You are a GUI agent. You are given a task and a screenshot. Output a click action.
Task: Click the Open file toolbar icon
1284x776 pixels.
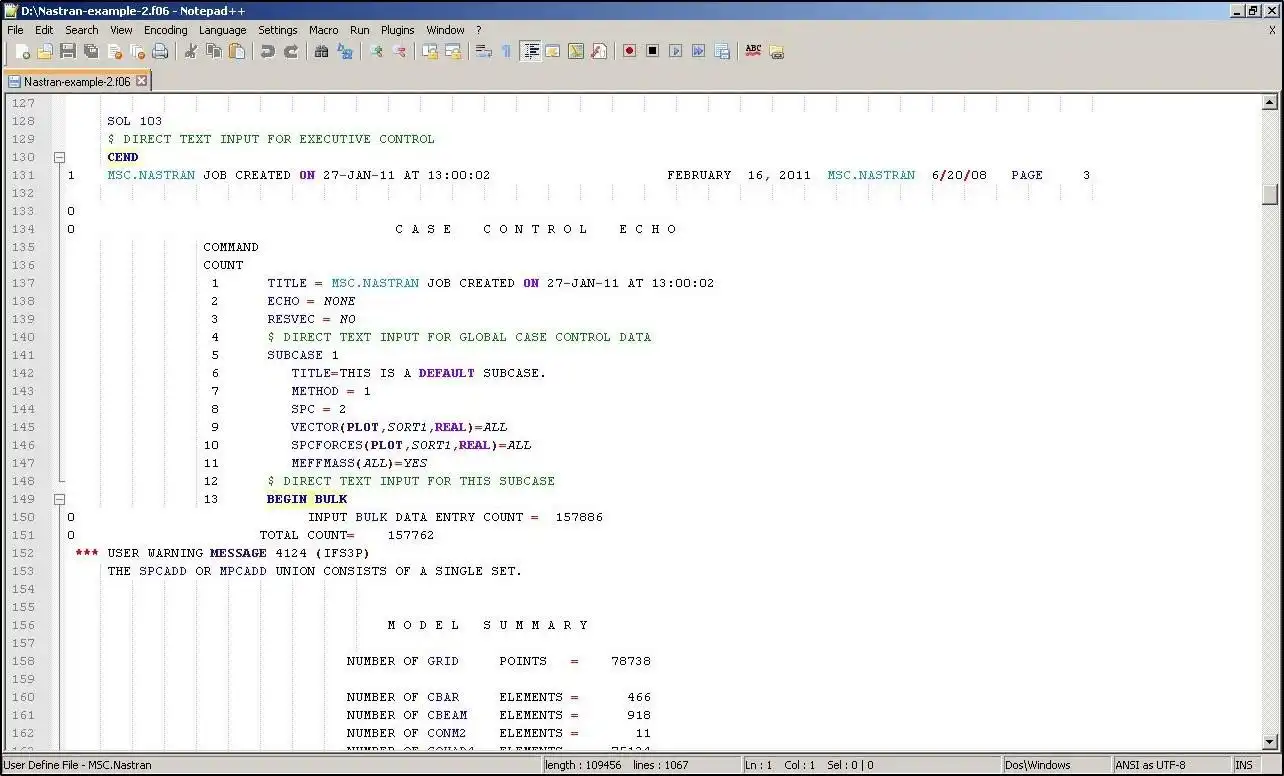[45, 51]
